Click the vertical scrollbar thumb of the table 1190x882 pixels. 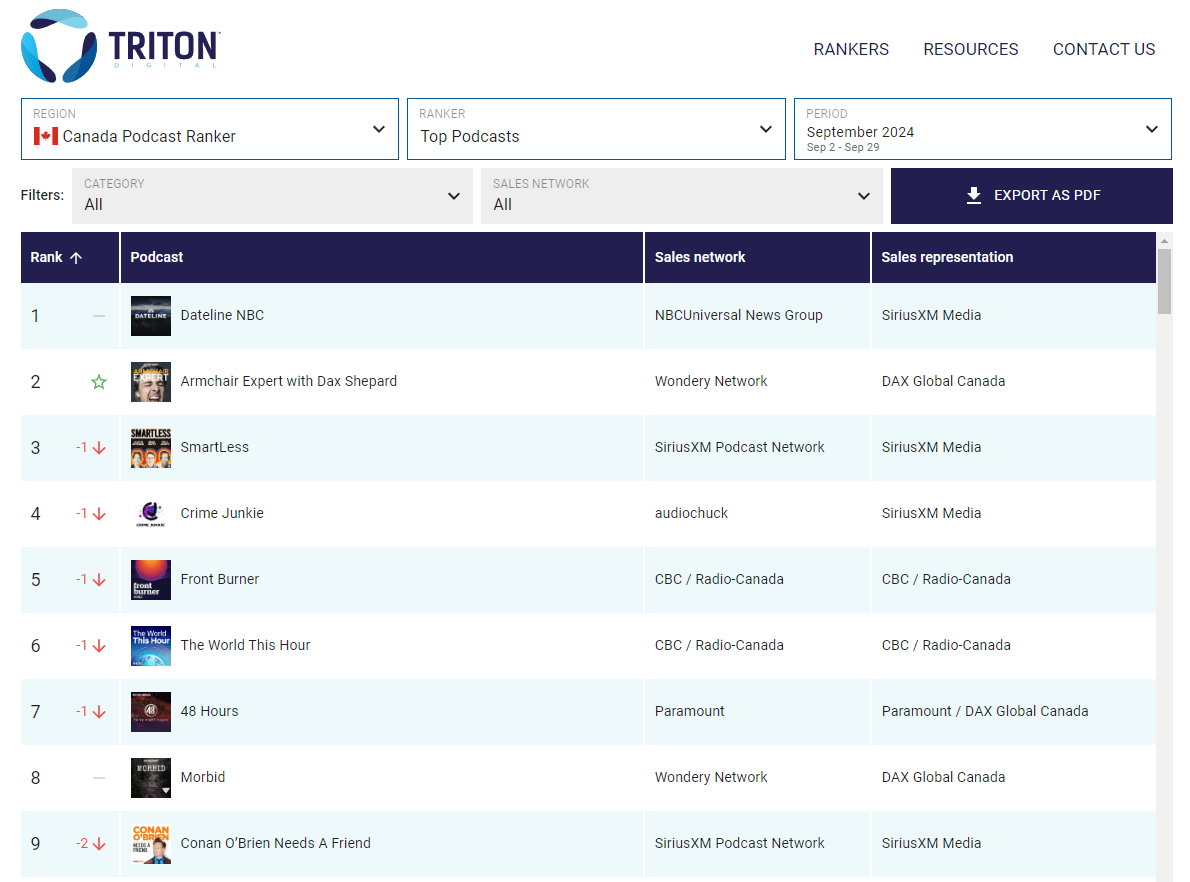click(x=1164, y=282)
